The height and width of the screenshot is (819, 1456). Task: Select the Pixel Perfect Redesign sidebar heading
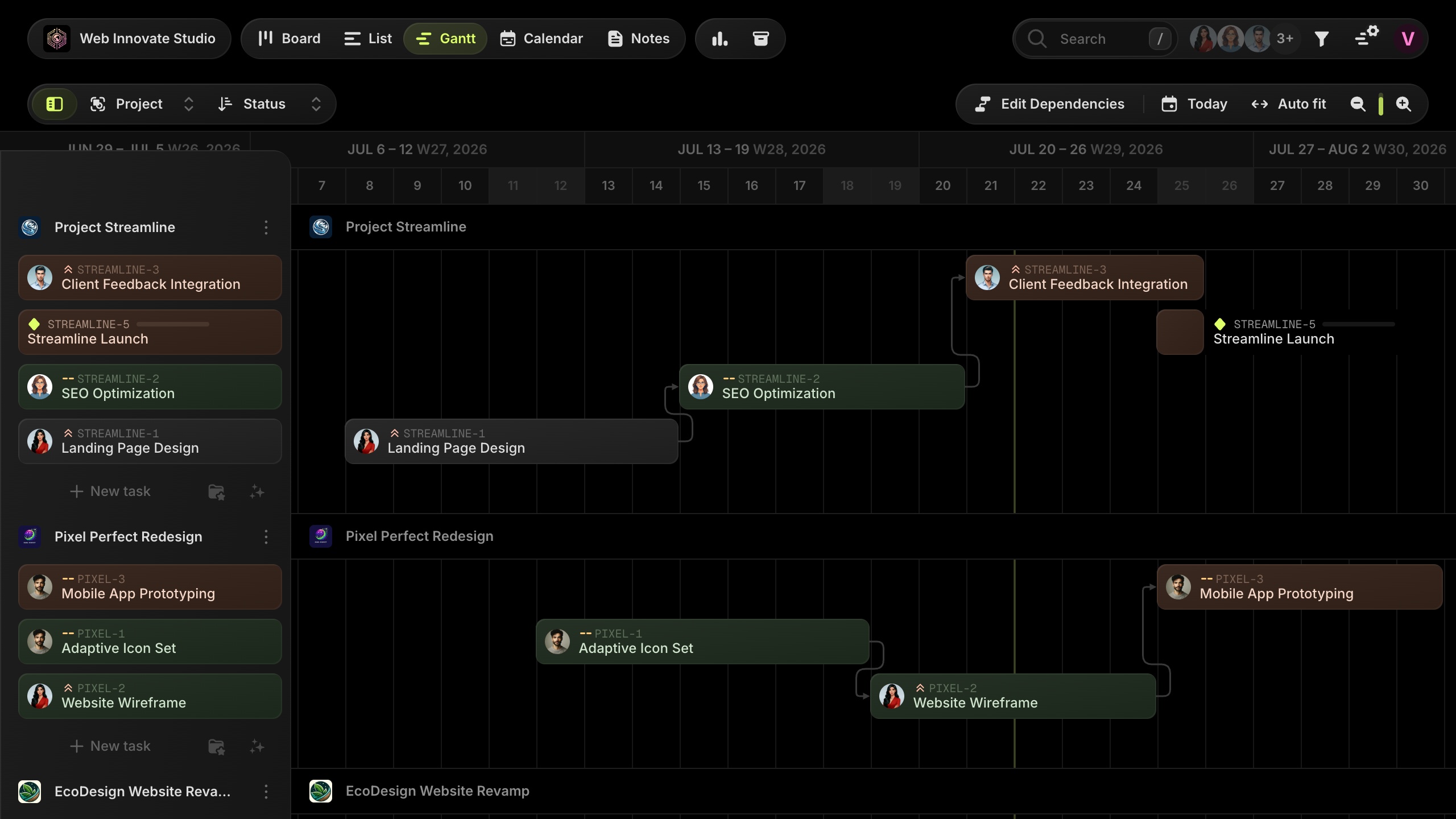(129, 537)
